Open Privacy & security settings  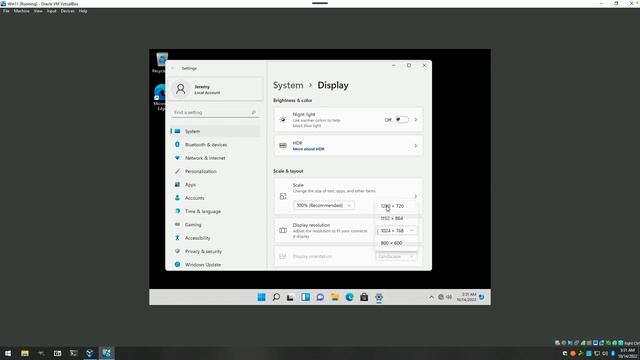215,251
